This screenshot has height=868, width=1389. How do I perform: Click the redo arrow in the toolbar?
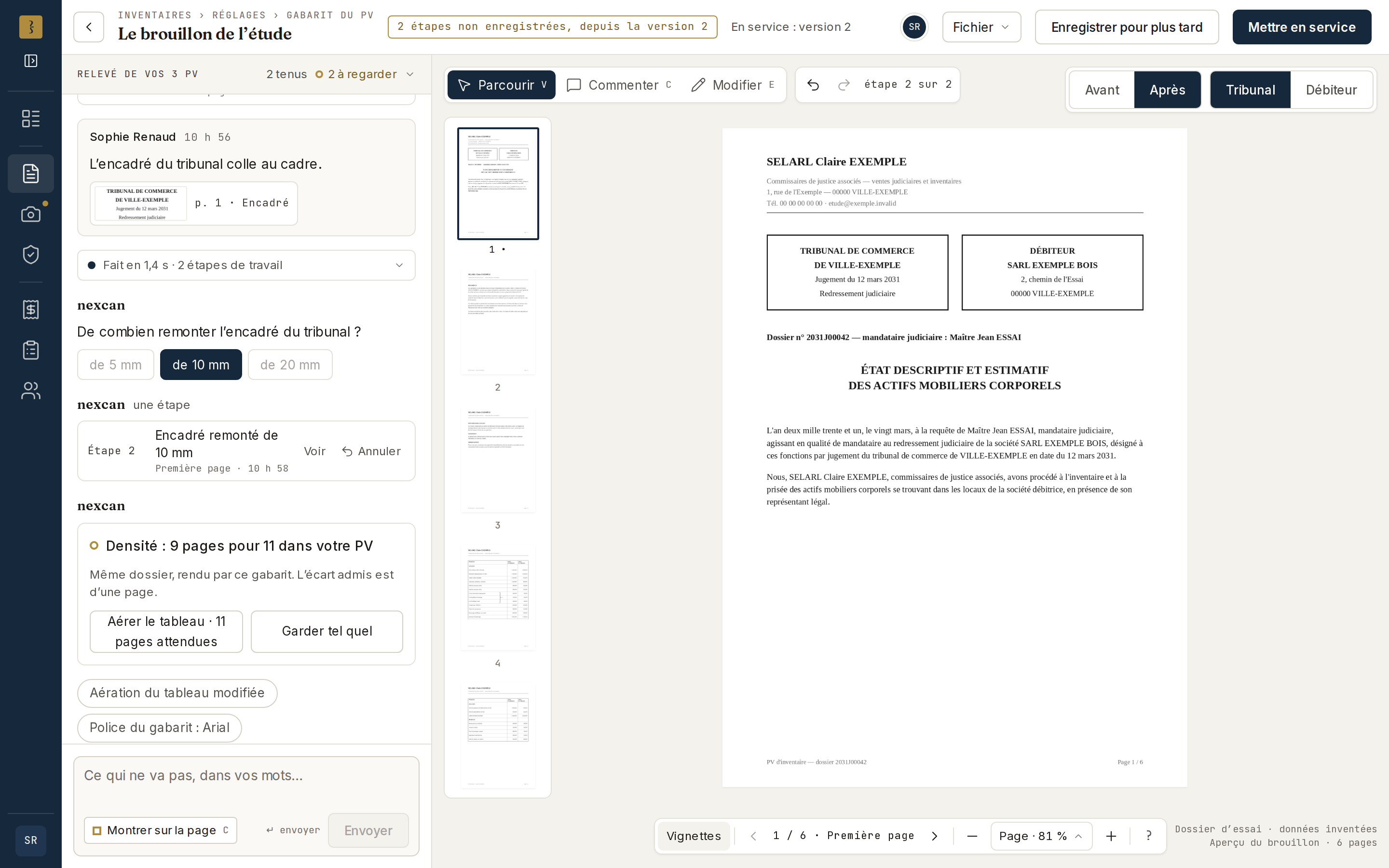coord(844,85)
